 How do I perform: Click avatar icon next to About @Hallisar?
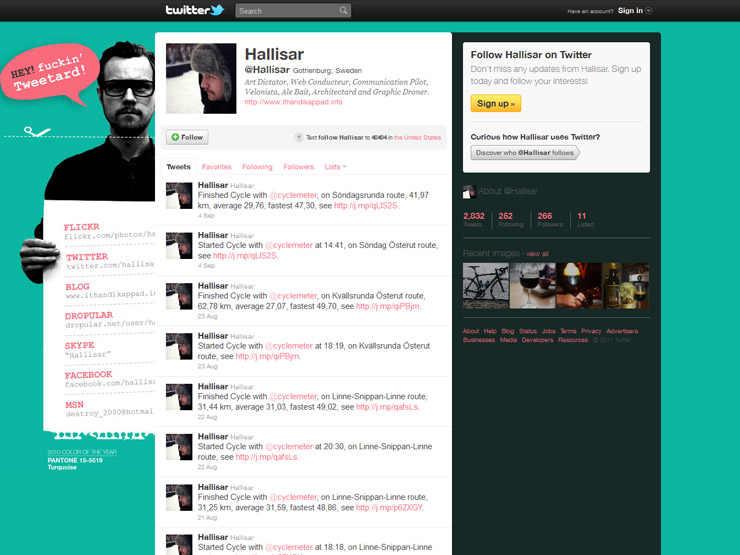(x=469, y=192)
